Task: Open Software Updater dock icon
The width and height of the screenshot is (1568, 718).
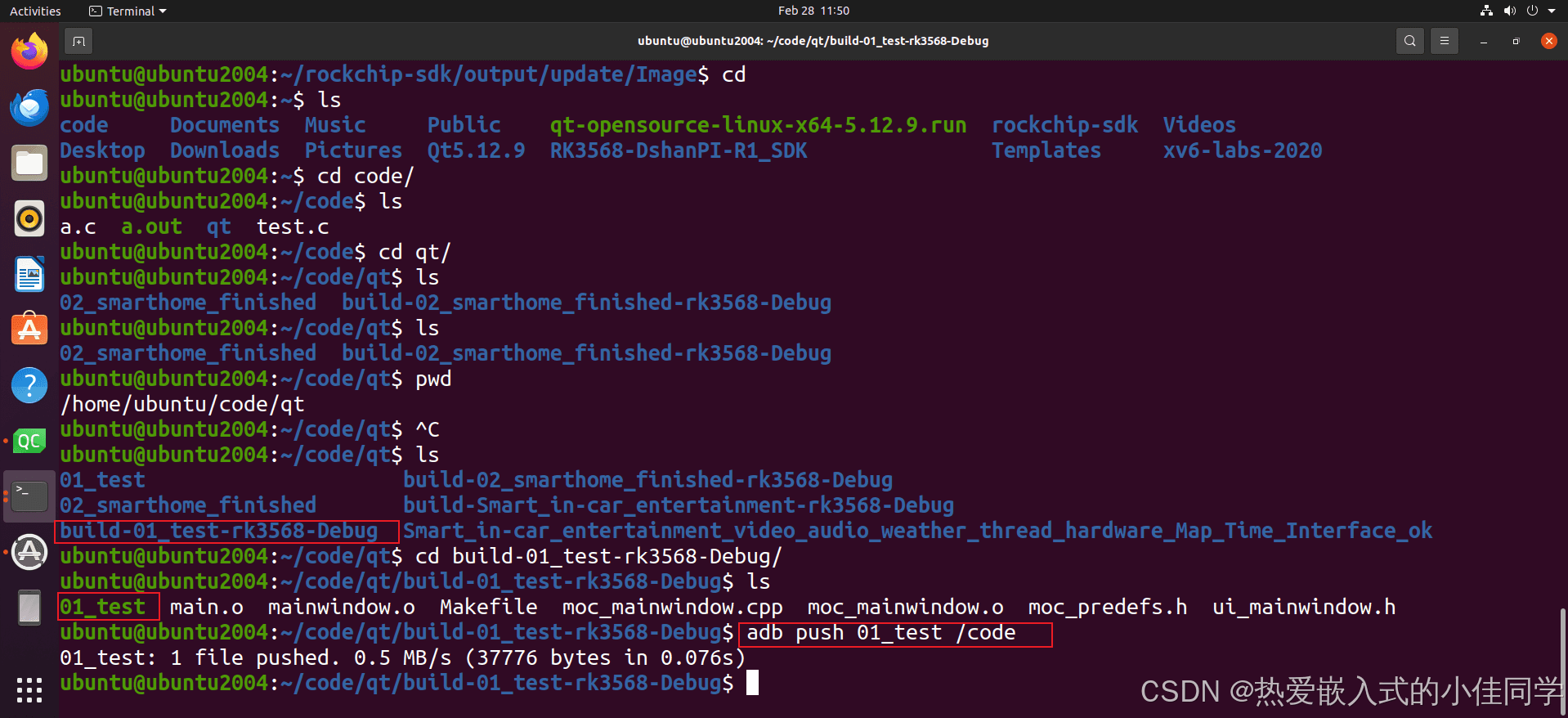Action: [29, 552]
